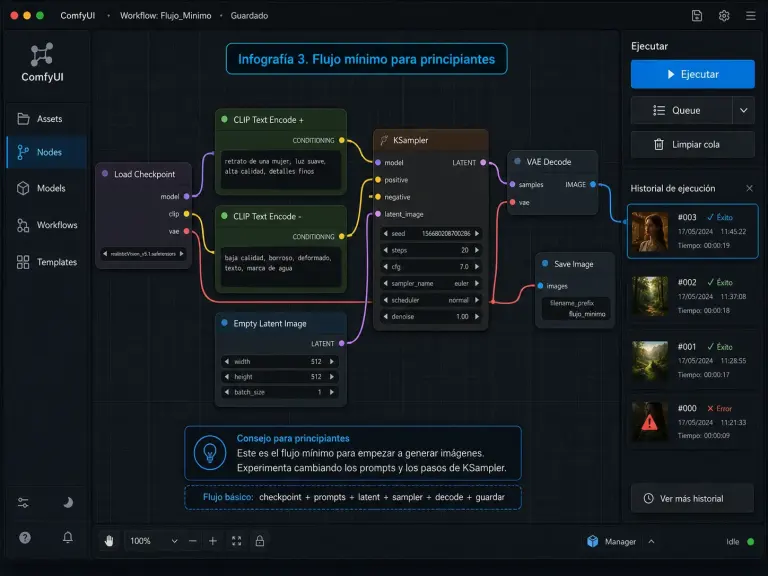This screenshot has height=576, width=768.
Task: Click VAE Decode IMAGE output socket
Action: [593, 185]
